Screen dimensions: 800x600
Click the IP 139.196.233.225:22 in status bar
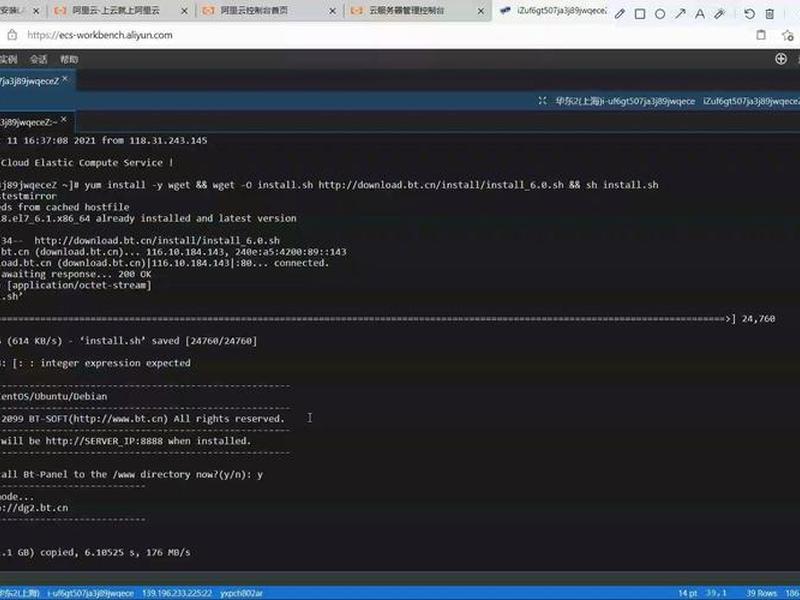pos(177,593)
